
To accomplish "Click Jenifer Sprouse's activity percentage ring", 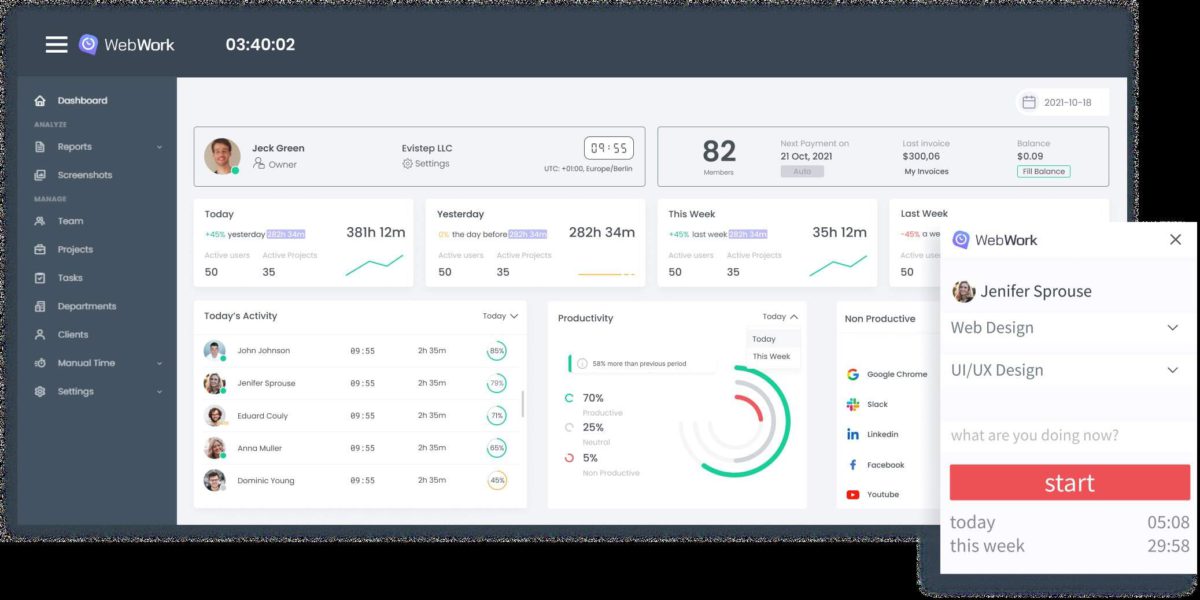I will pyautogui.click(x=497, y=383).
